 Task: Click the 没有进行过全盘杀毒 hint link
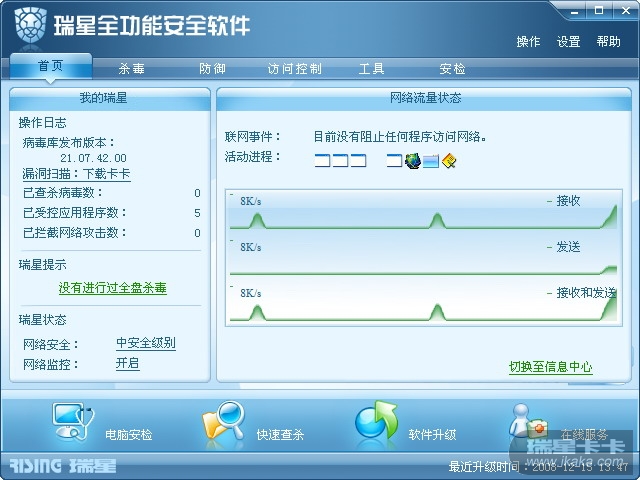tap(113, 288)
